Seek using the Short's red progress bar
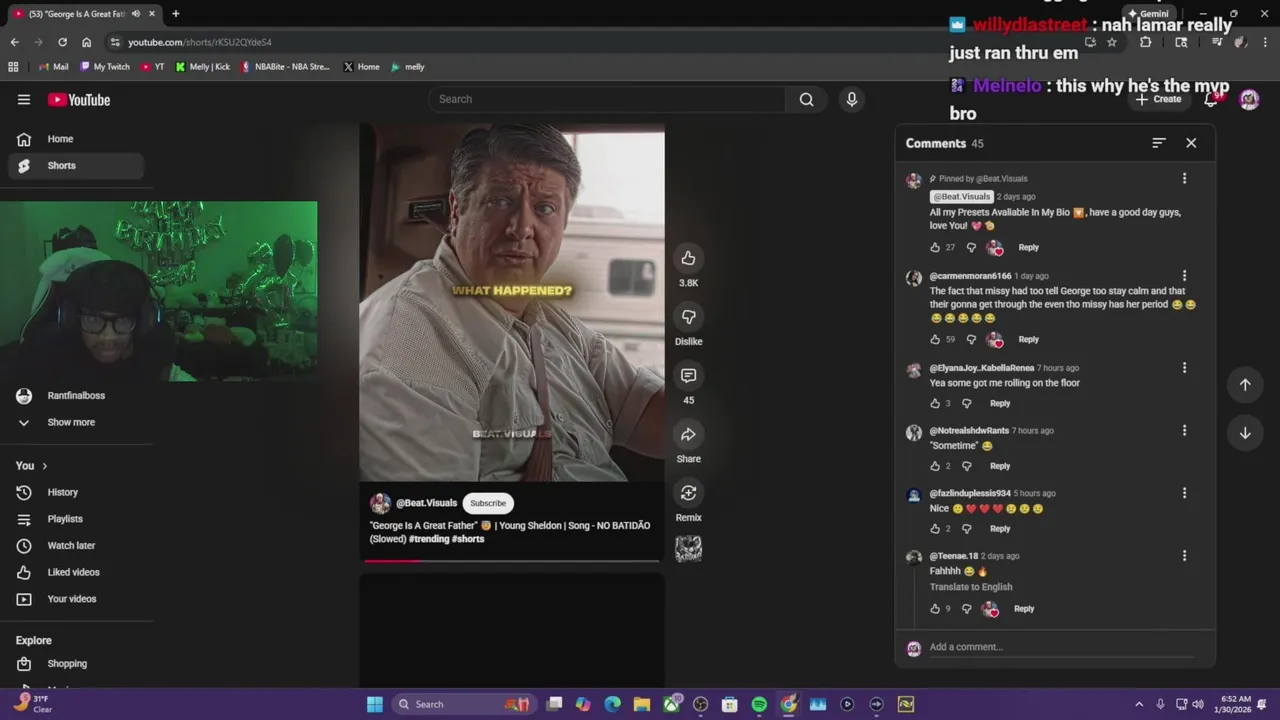 coord(512,561)
